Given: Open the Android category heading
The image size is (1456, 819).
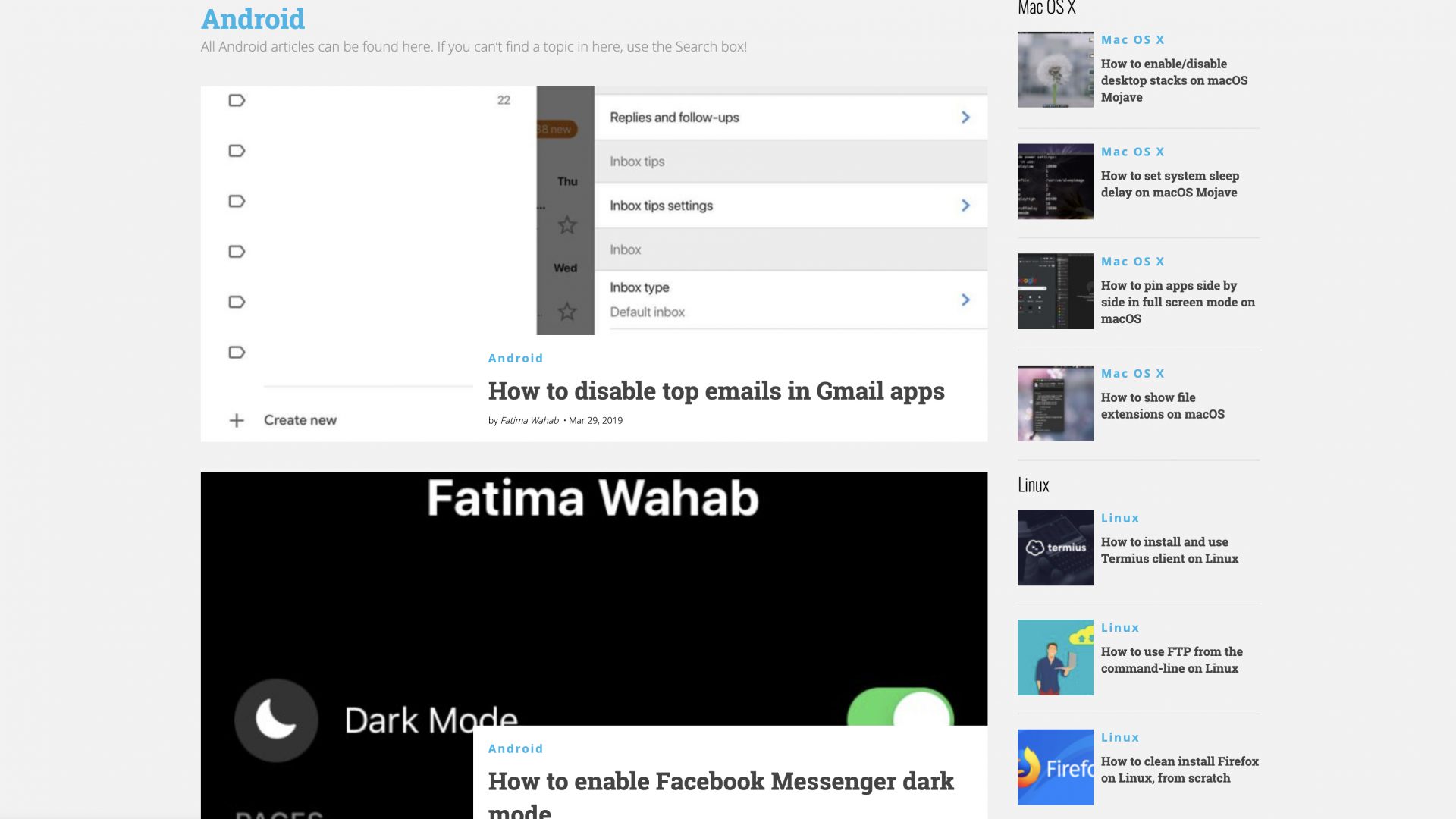Looking at the screenshot, I should tap(253, 19).
